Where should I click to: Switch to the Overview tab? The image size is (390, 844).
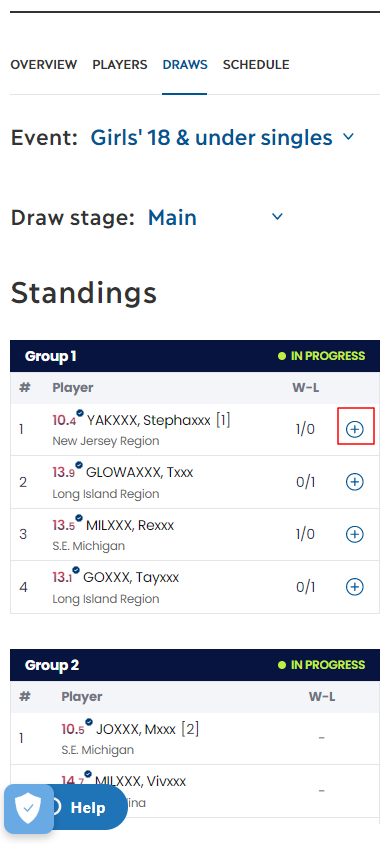pos(44,65)
